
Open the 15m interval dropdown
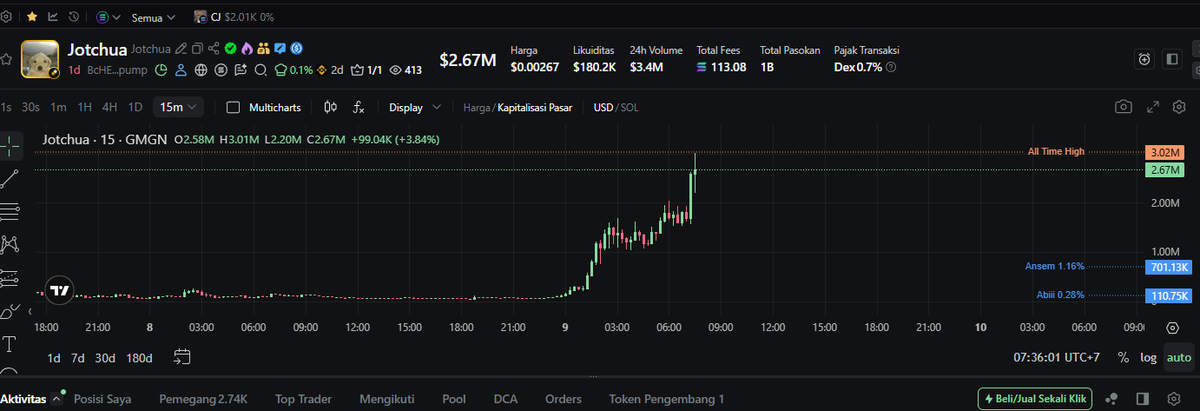coord(179,107)
